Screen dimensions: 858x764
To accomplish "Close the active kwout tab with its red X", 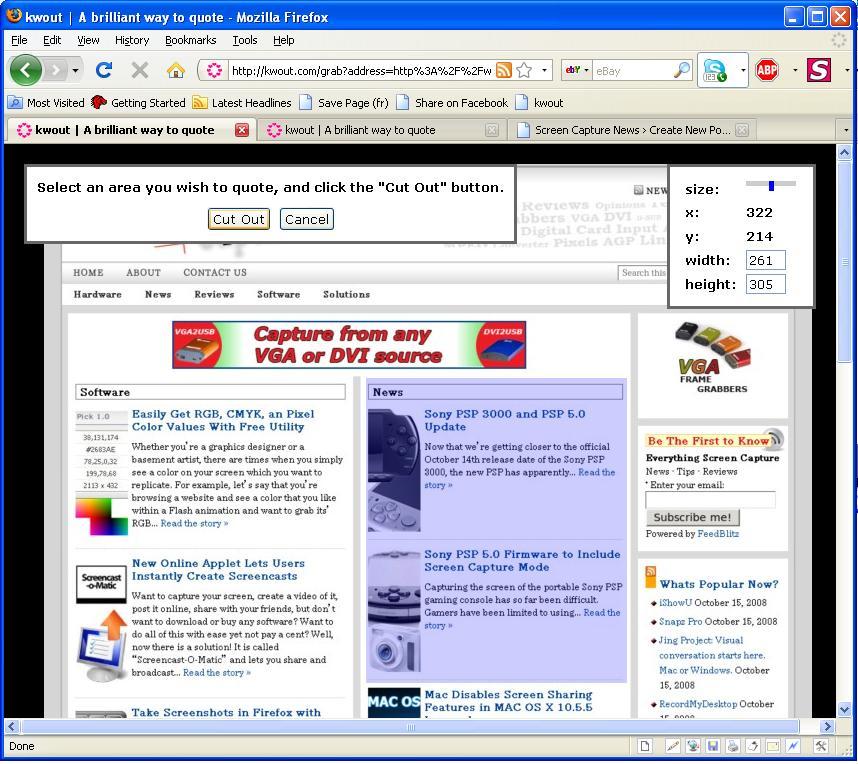I will (242, 130).
